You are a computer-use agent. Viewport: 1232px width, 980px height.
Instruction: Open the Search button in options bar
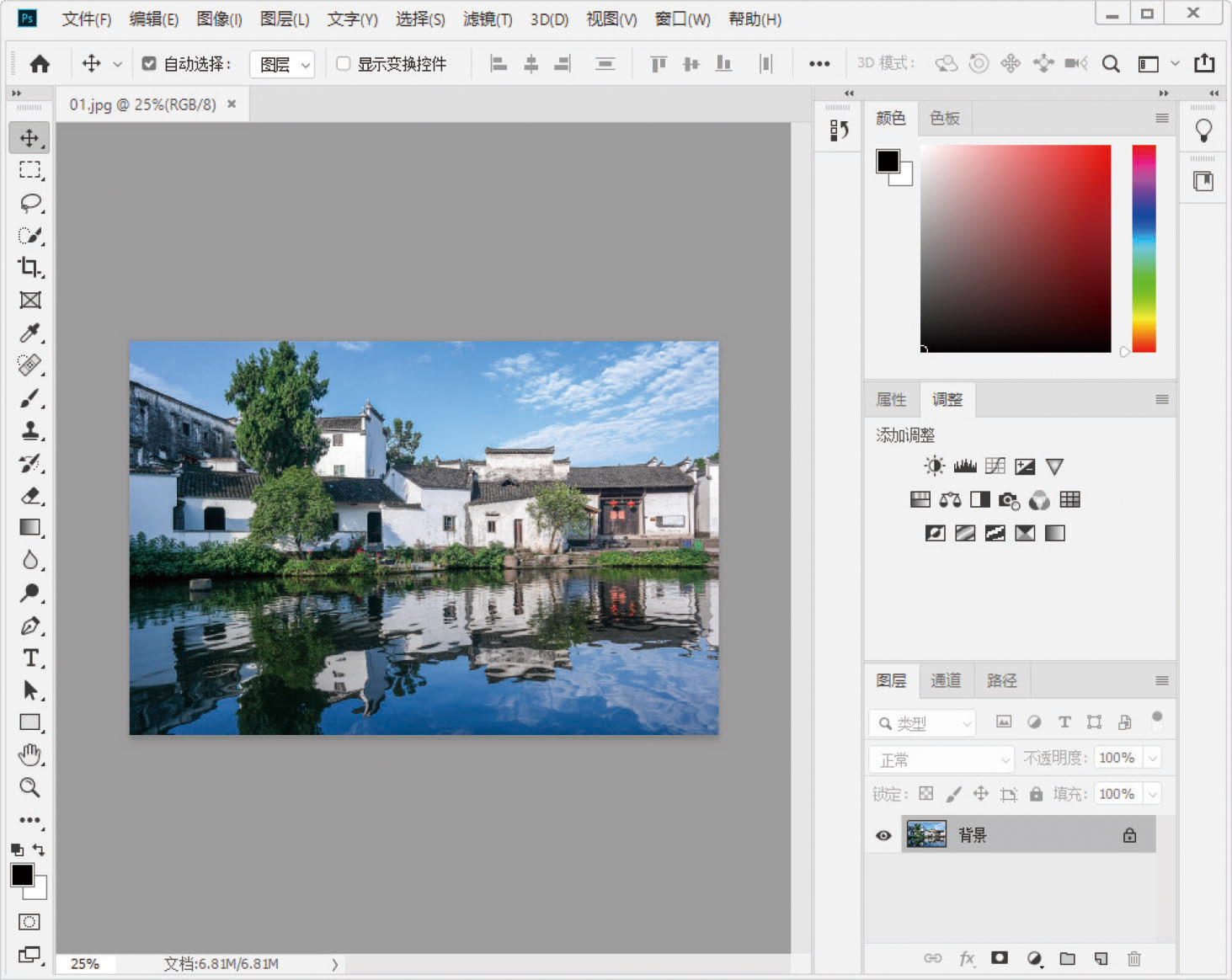1111,63
